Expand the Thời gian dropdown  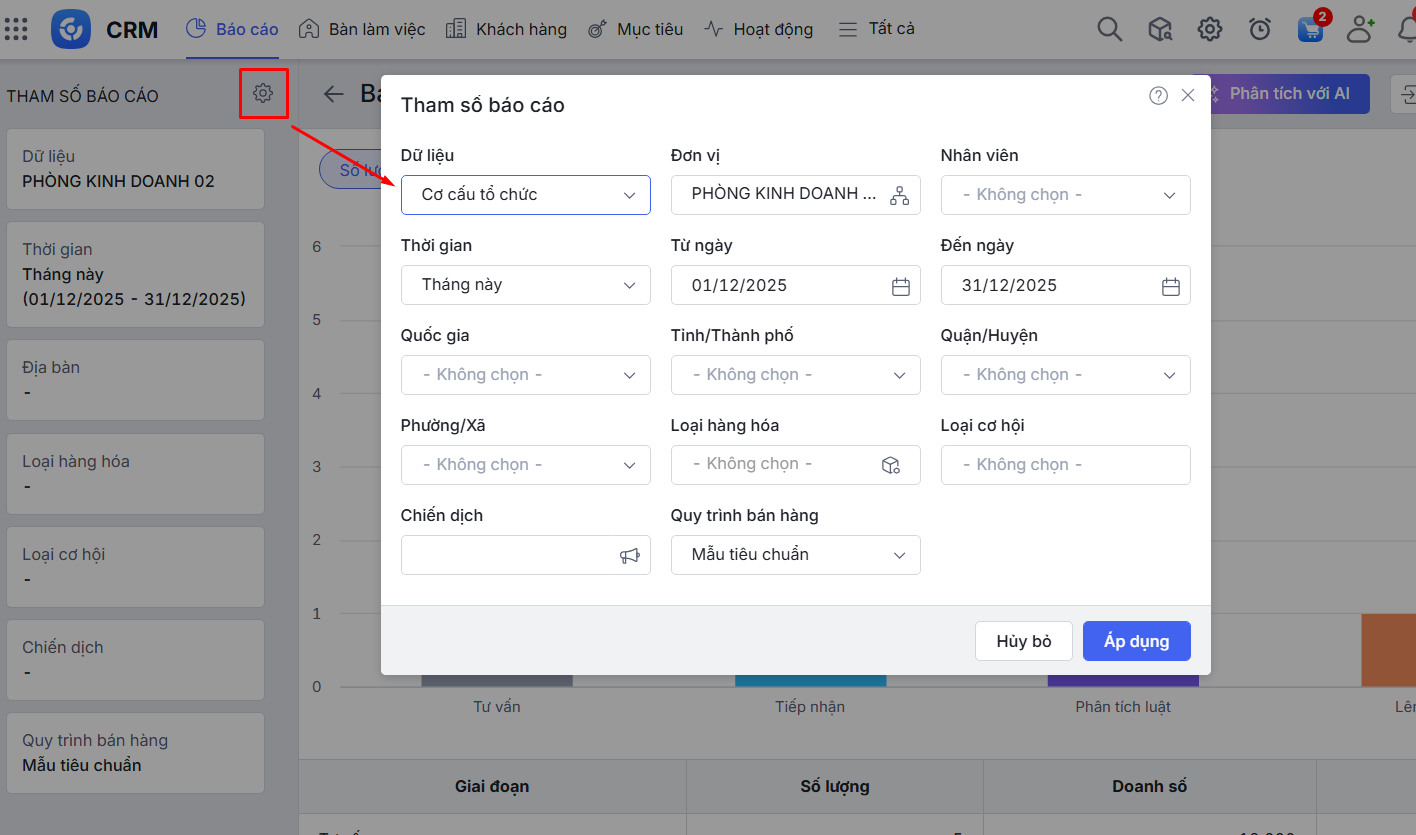pyautogui.click(x=525, y=285)
